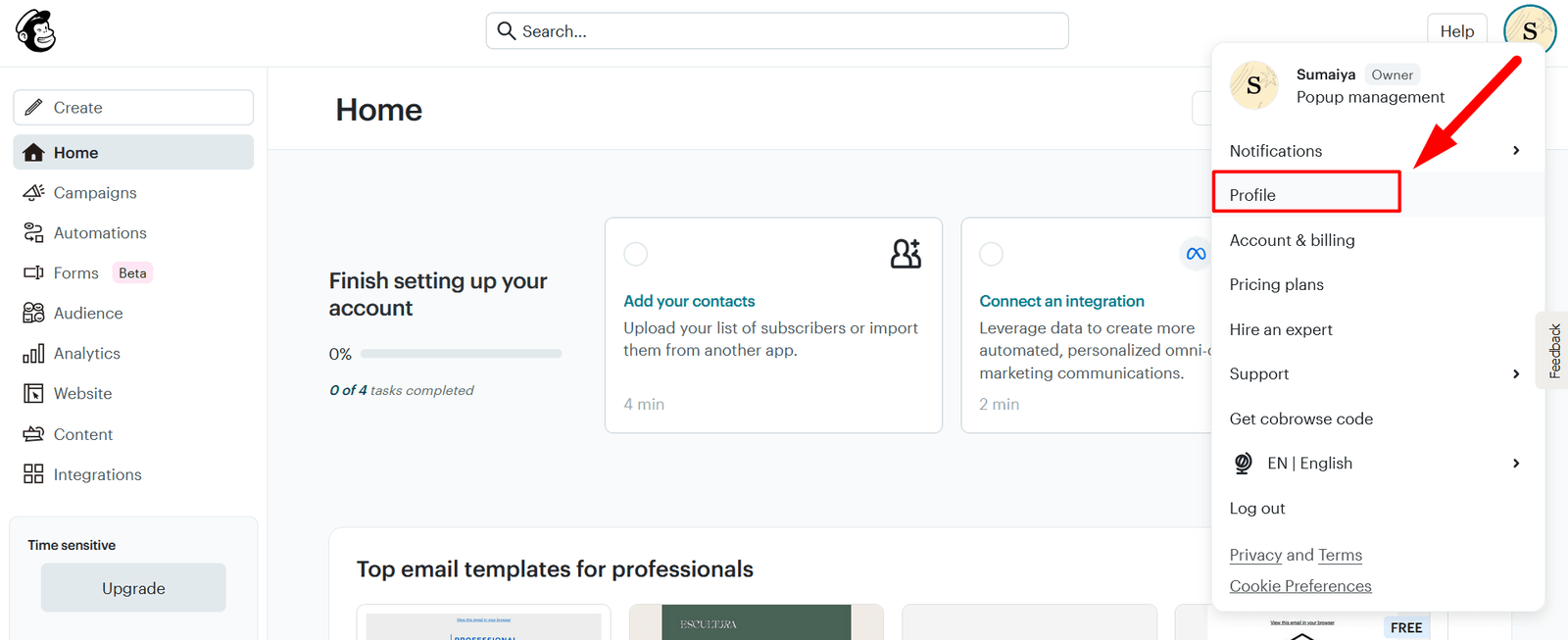Select Profile from the account menu

tap(1253, 195)
